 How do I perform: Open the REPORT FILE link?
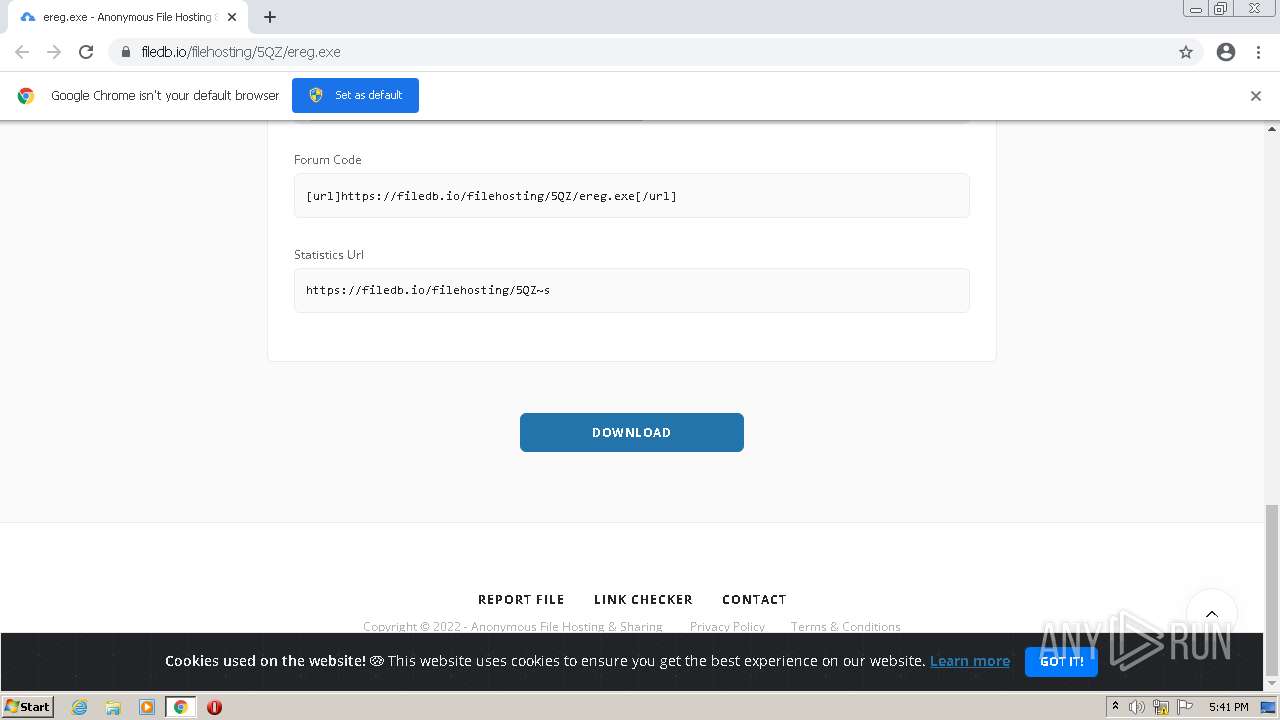point(521,599)
